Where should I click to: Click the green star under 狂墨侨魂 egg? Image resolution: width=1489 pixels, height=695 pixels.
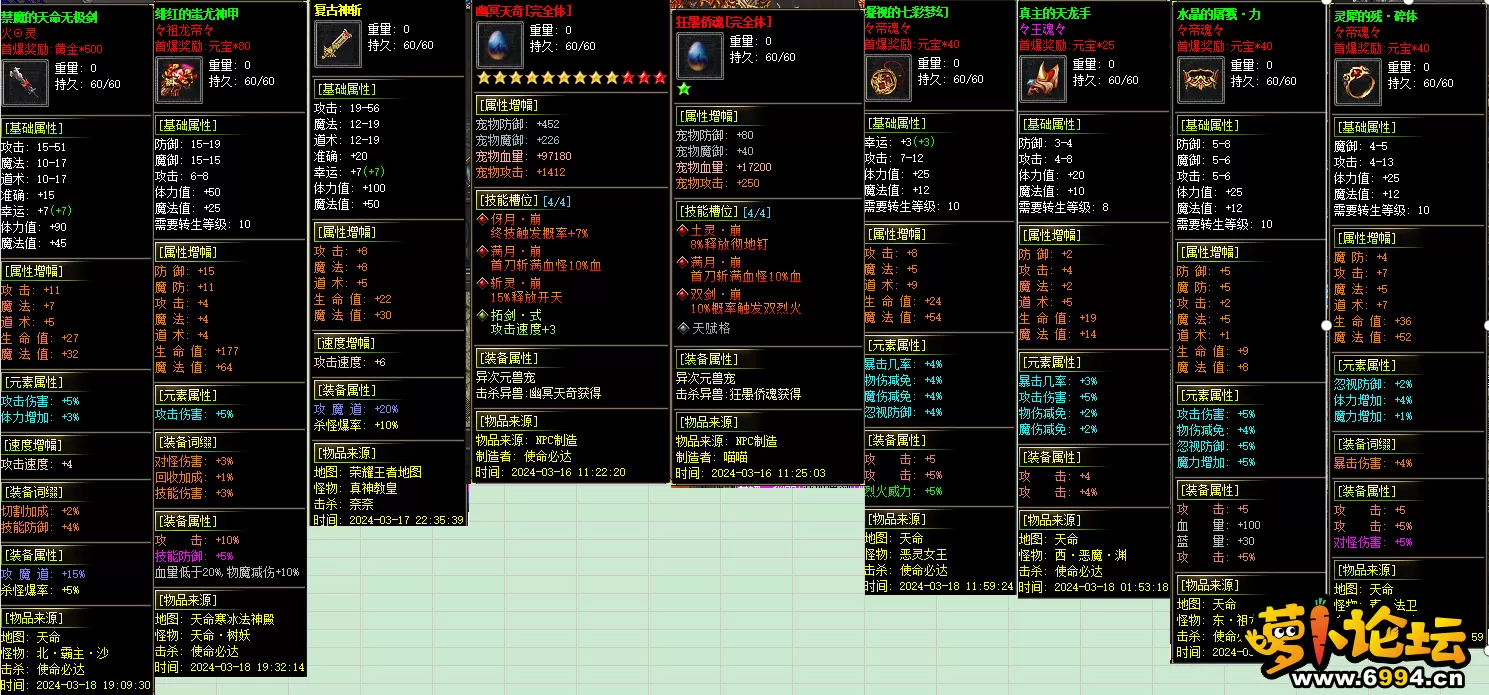coord(684,89)
